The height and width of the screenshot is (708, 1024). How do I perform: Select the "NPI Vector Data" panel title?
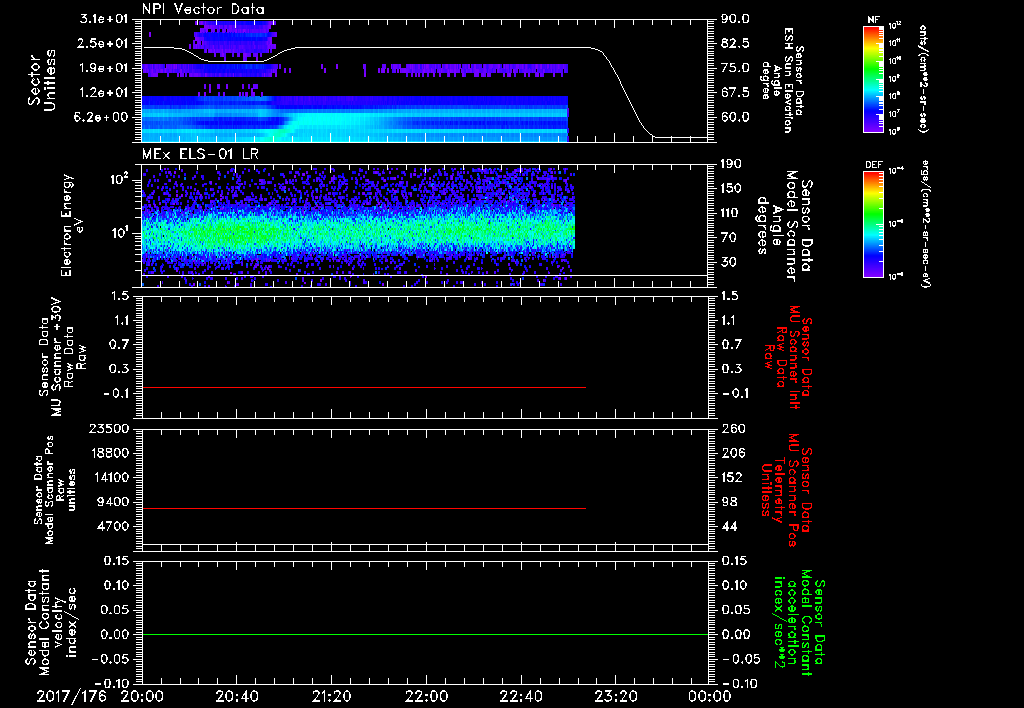tap(203, 9)
